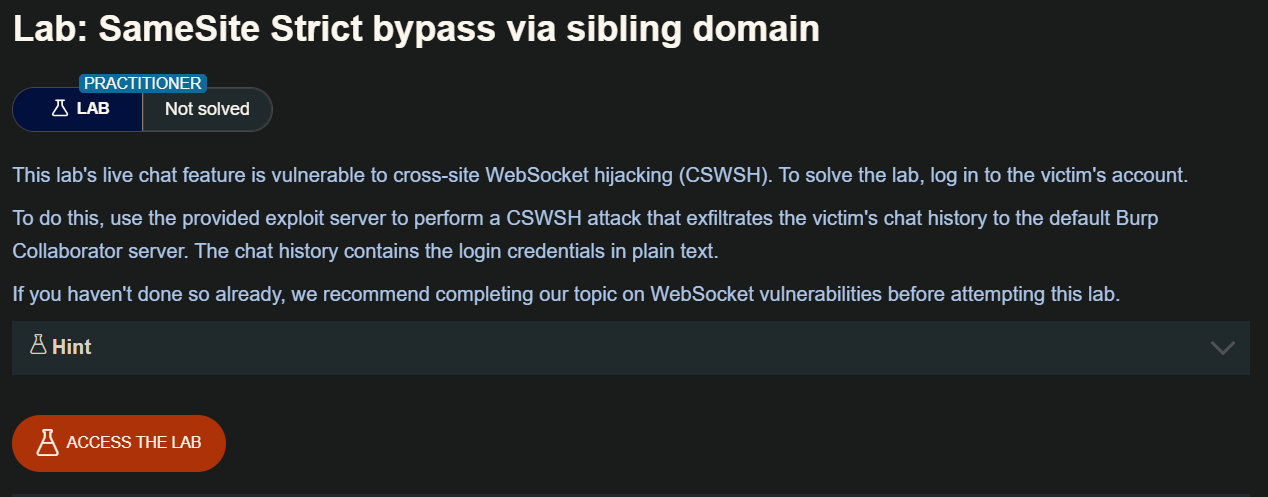This screenshot has height=497, width=1268.
Task: Click the flask icon in the LAB badge
Action: click(59, 109)
